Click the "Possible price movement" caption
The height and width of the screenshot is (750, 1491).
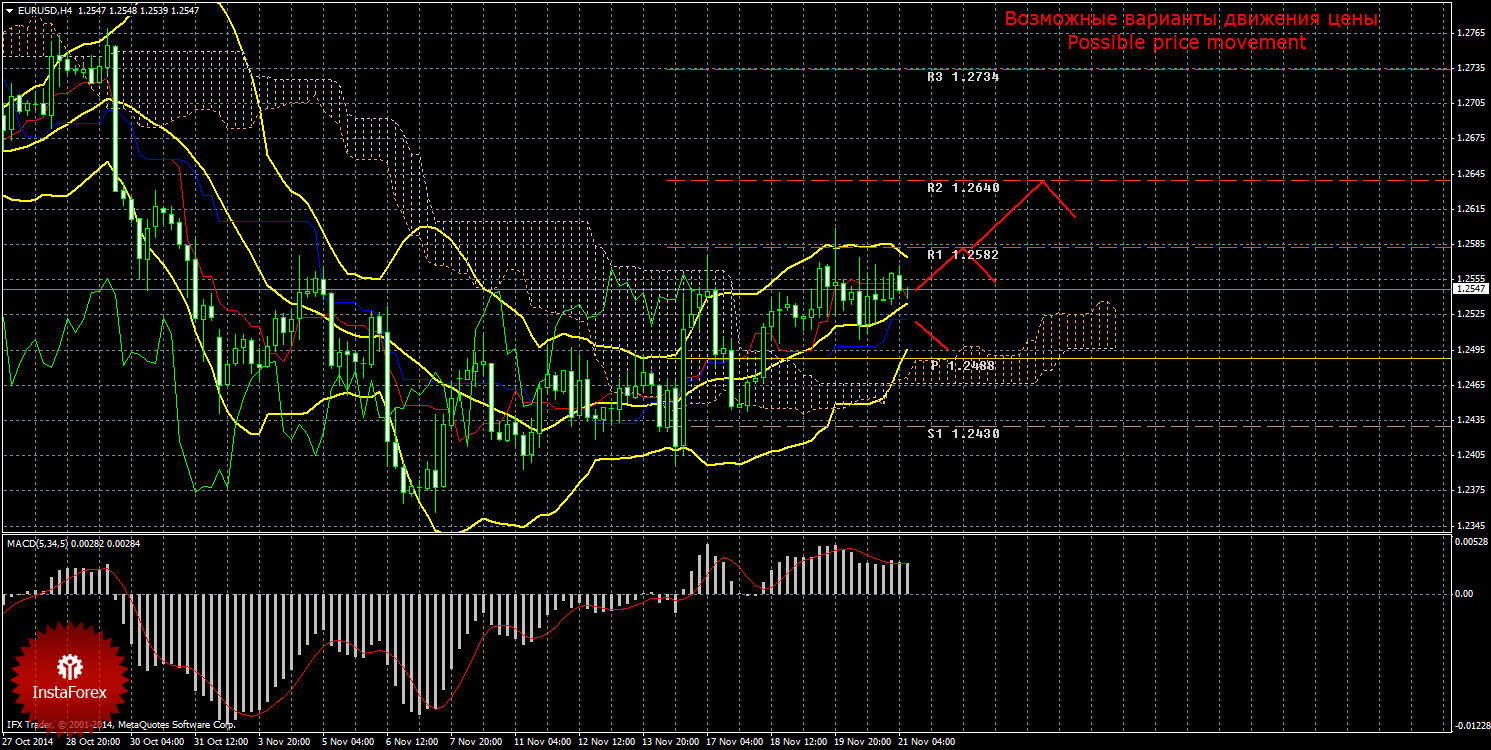pyautogui.click(x=1187, y=43)
